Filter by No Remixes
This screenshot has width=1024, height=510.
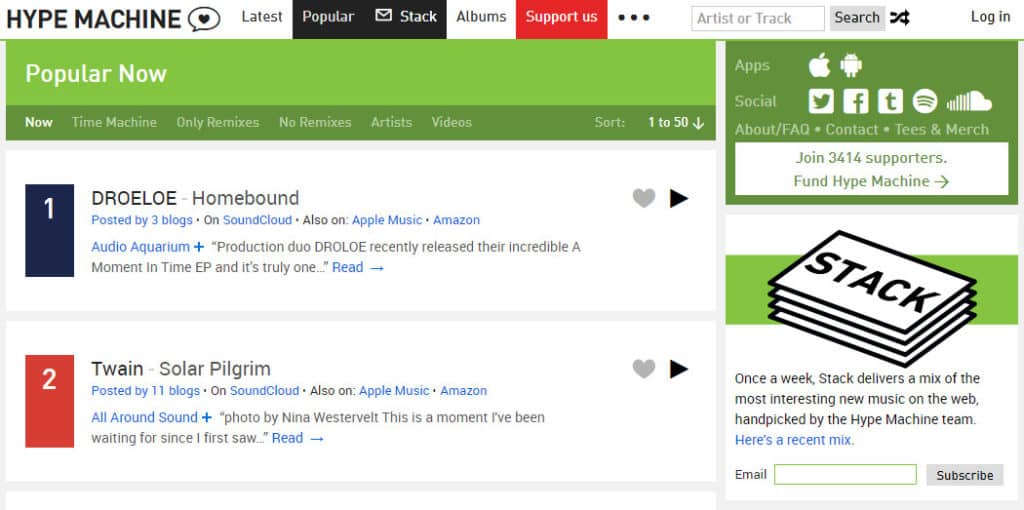pos(315,122)
